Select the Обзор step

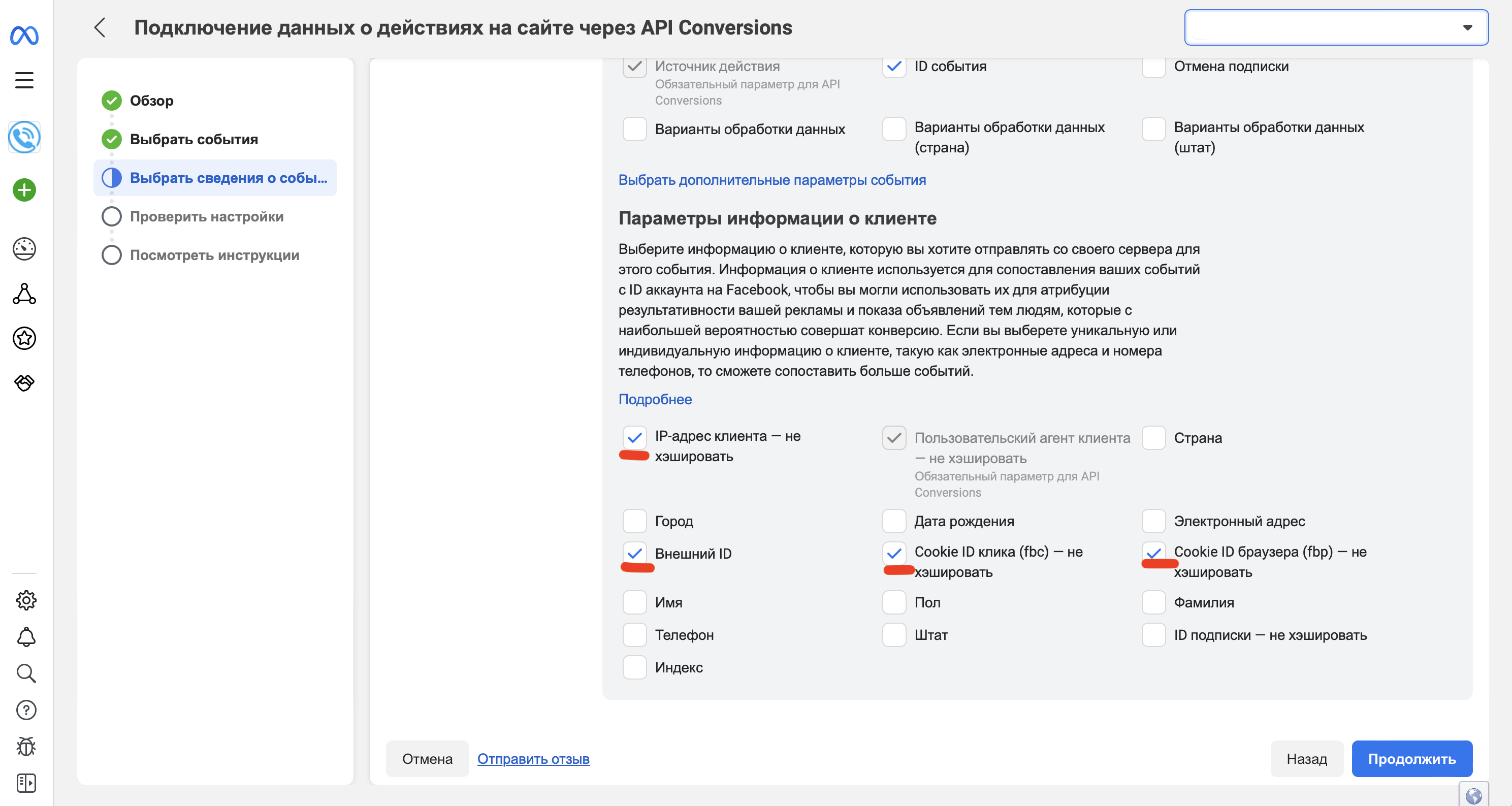151,101
